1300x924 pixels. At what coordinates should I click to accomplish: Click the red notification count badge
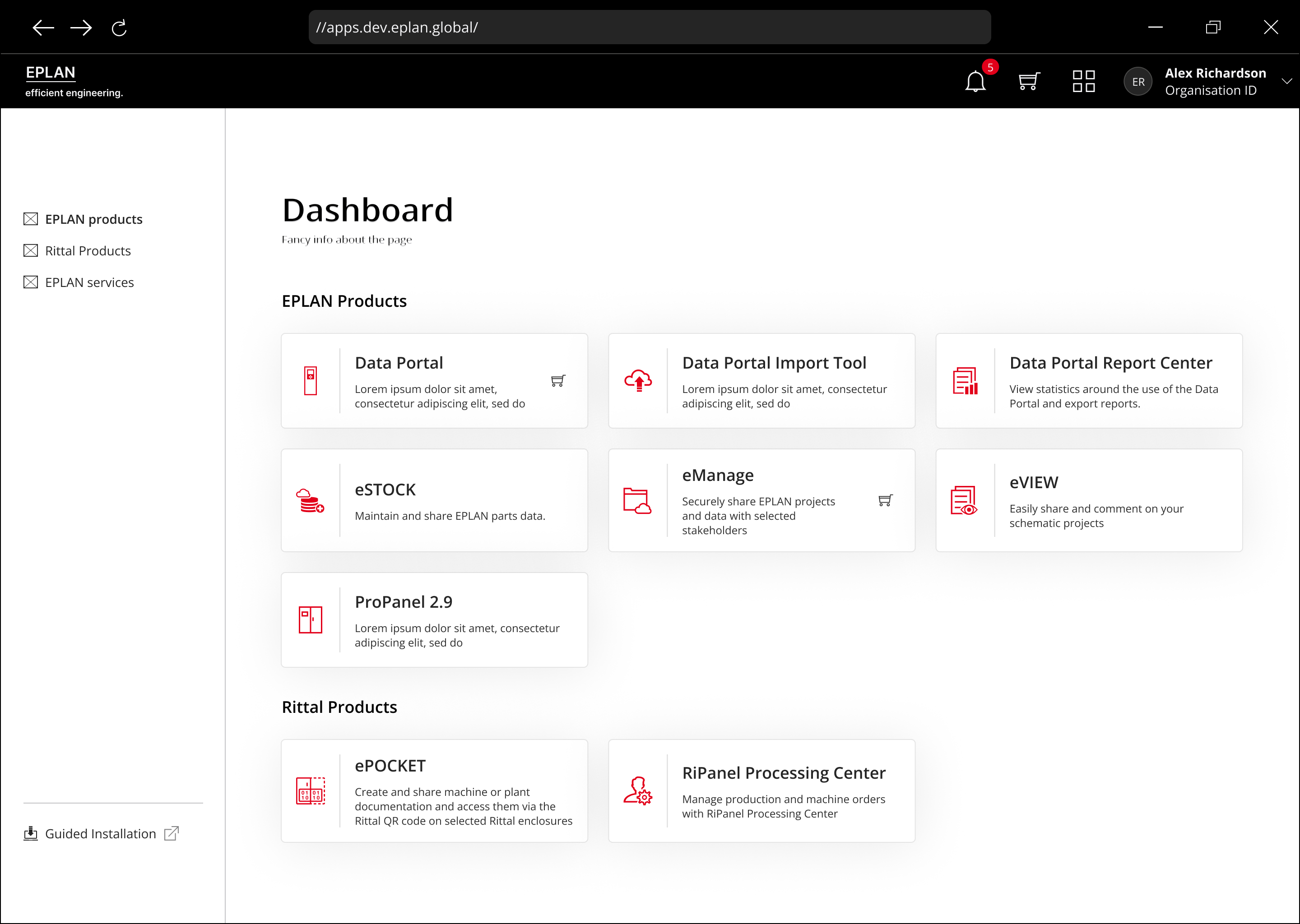[991, 67]
